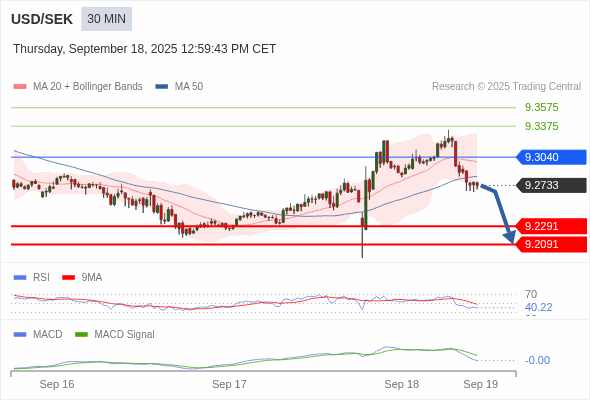Click the MA 50 legend label
This screenshot has width=590, height=400.
[189, 87]
